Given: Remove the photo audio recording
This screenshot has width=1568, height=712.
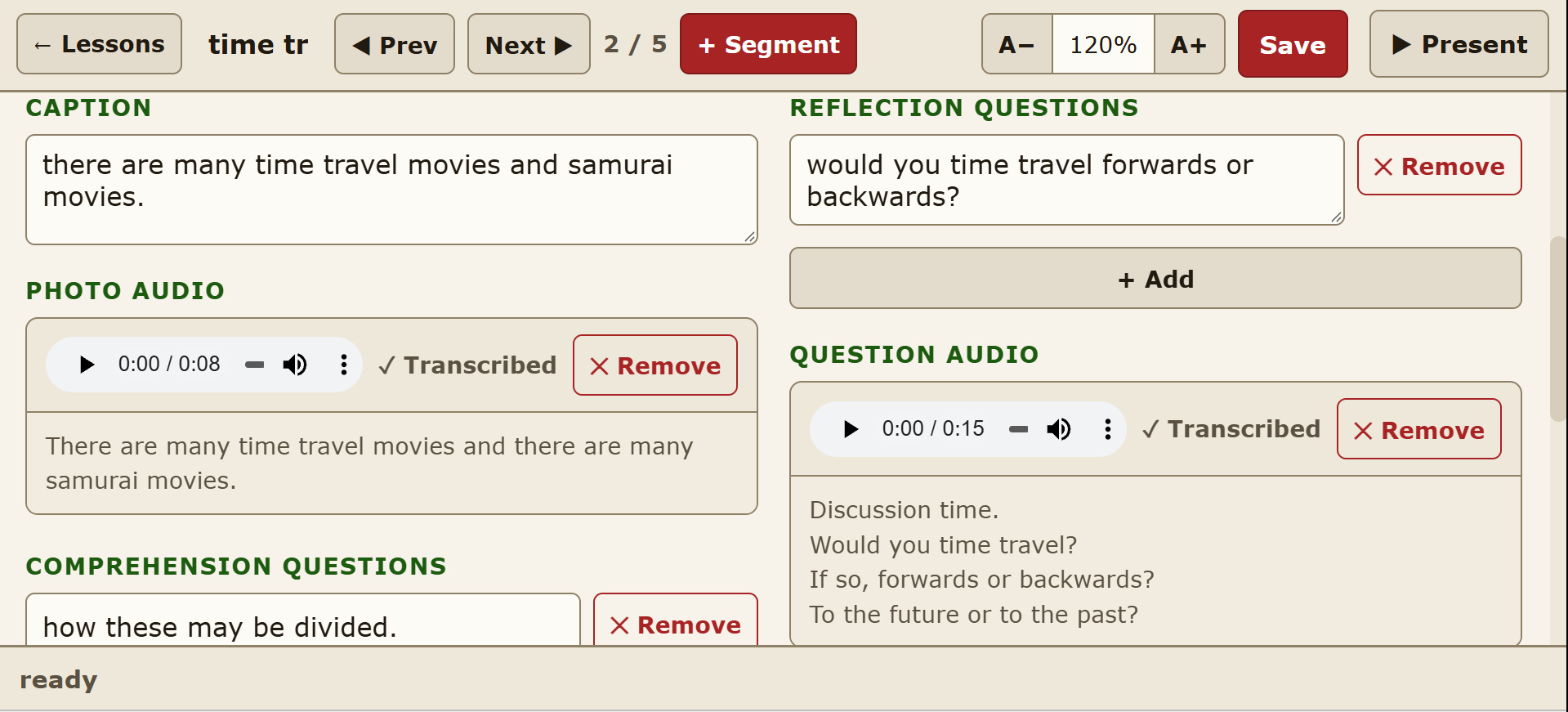Looking at the screenshot, I should [x=655, y=365].
